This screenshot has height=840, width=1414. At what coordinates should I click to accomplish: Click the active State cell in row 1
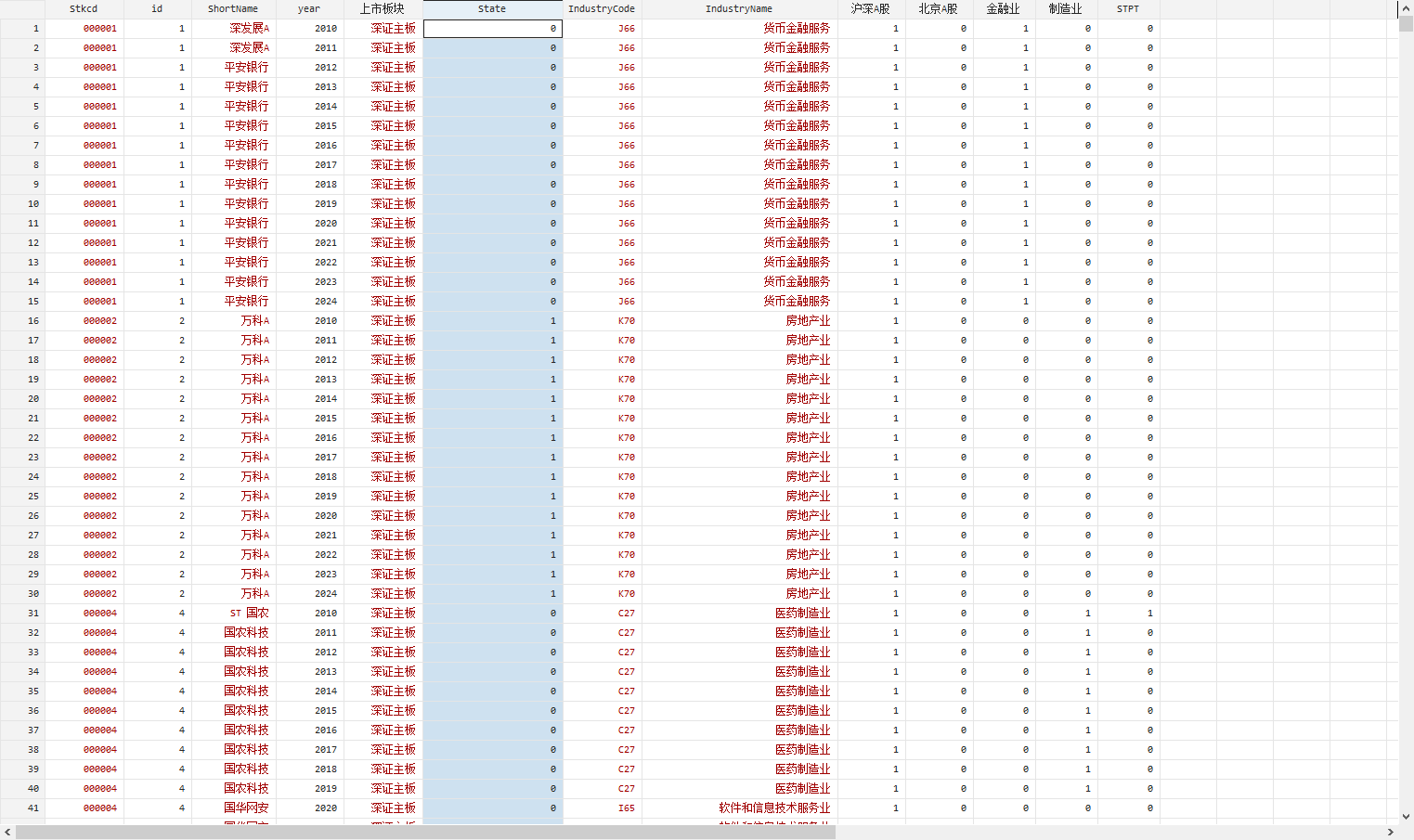(492, 29)
